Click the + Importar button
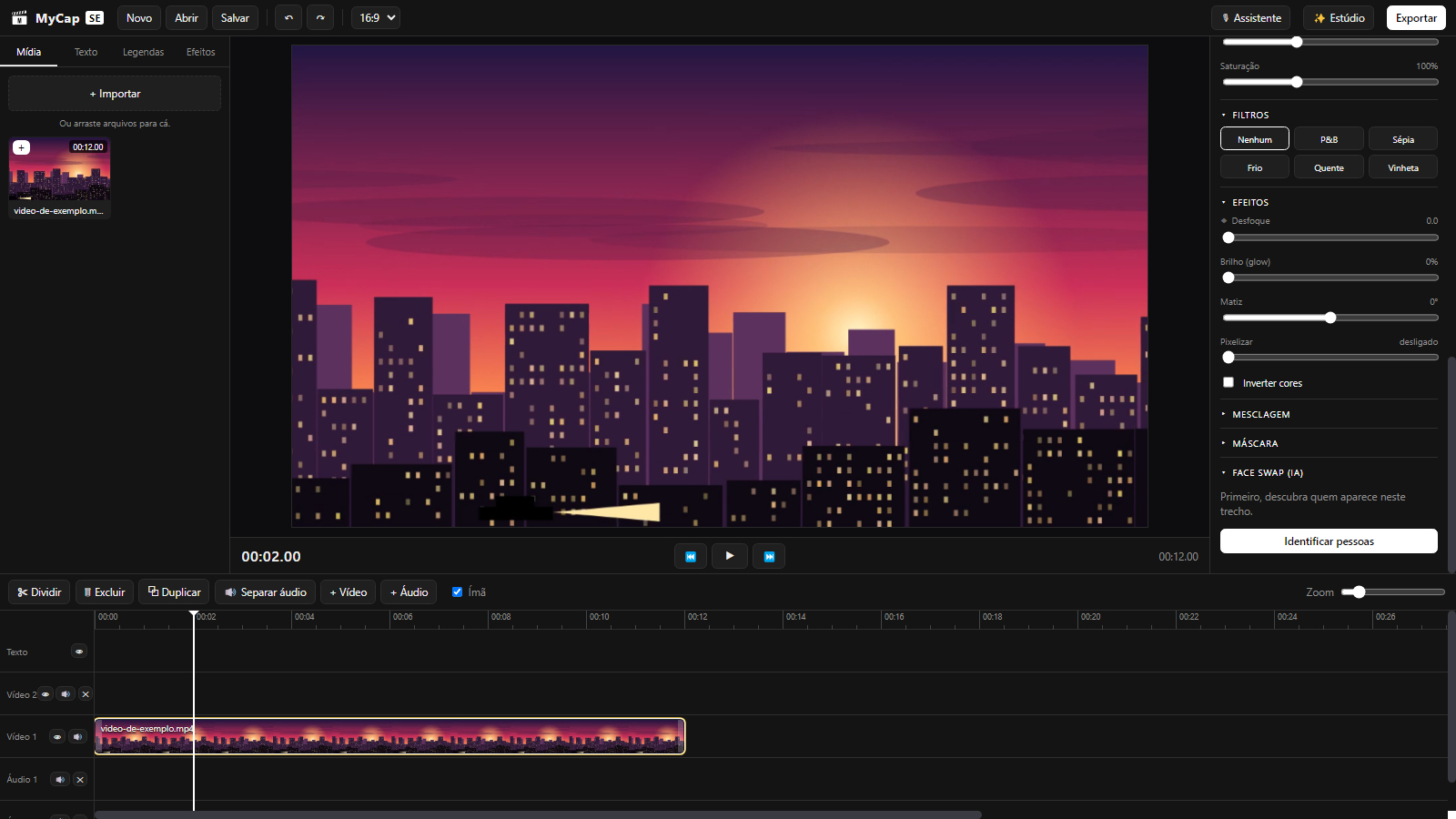The image size is (1456, 819). 115,94
